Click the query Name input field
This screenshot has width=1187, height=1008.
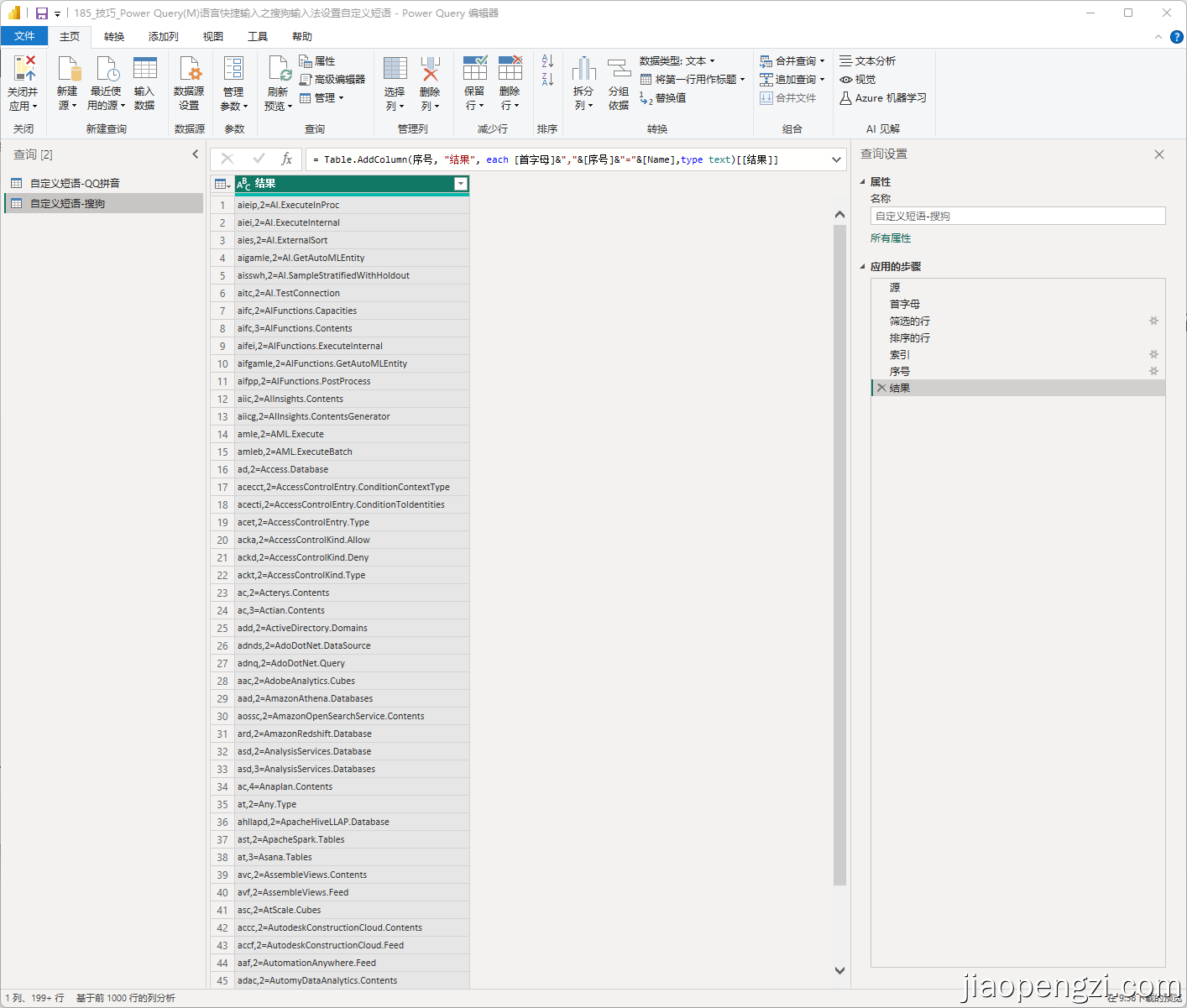click(1017, 216)
